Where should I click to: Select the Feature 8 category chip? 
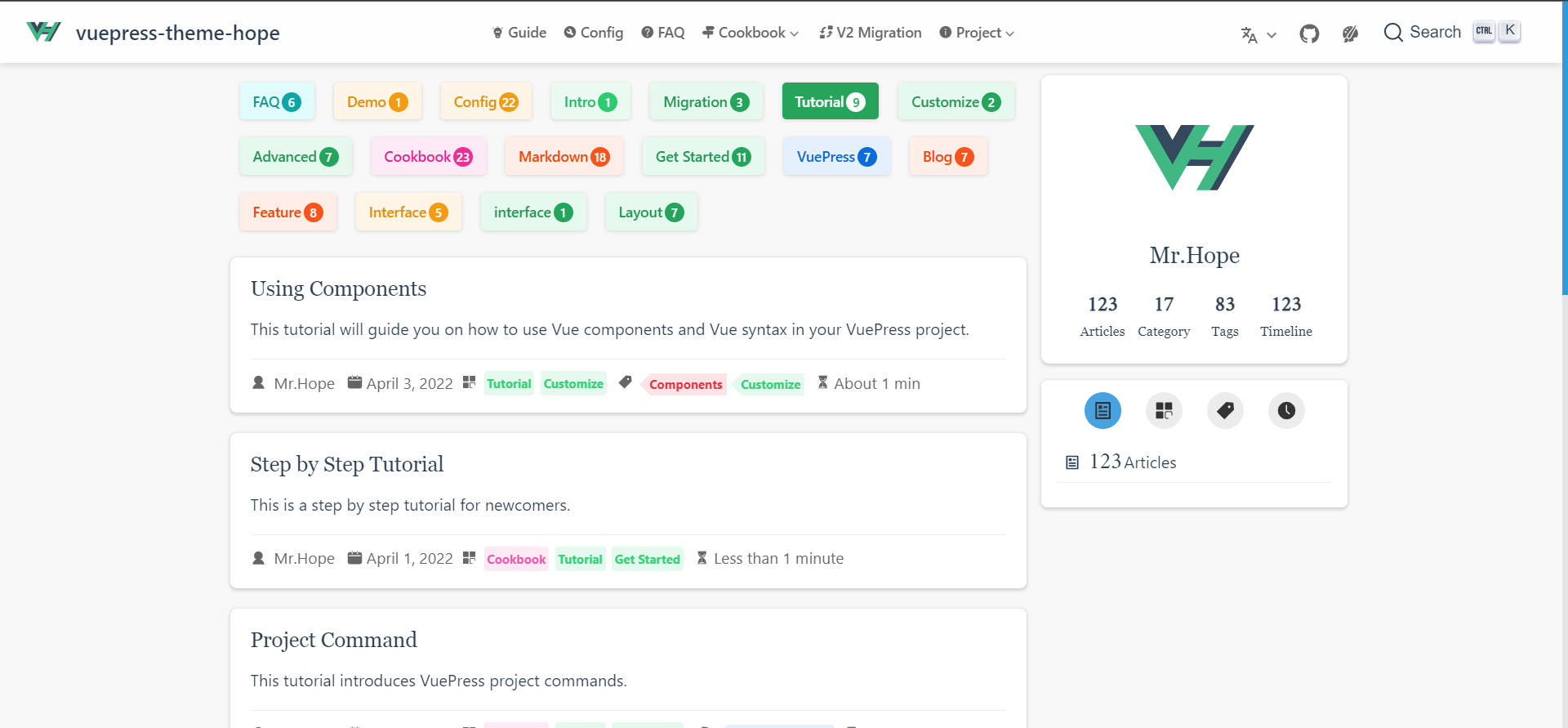[x=288, y=212]
